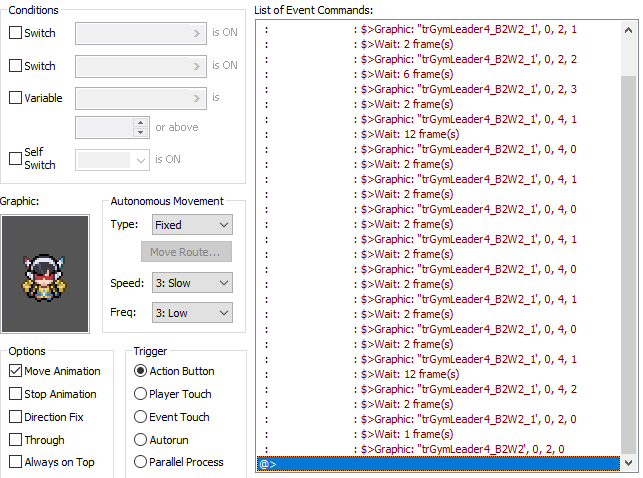Enable the Stop Animation option

pyautogui.click(x=15, y=394)
